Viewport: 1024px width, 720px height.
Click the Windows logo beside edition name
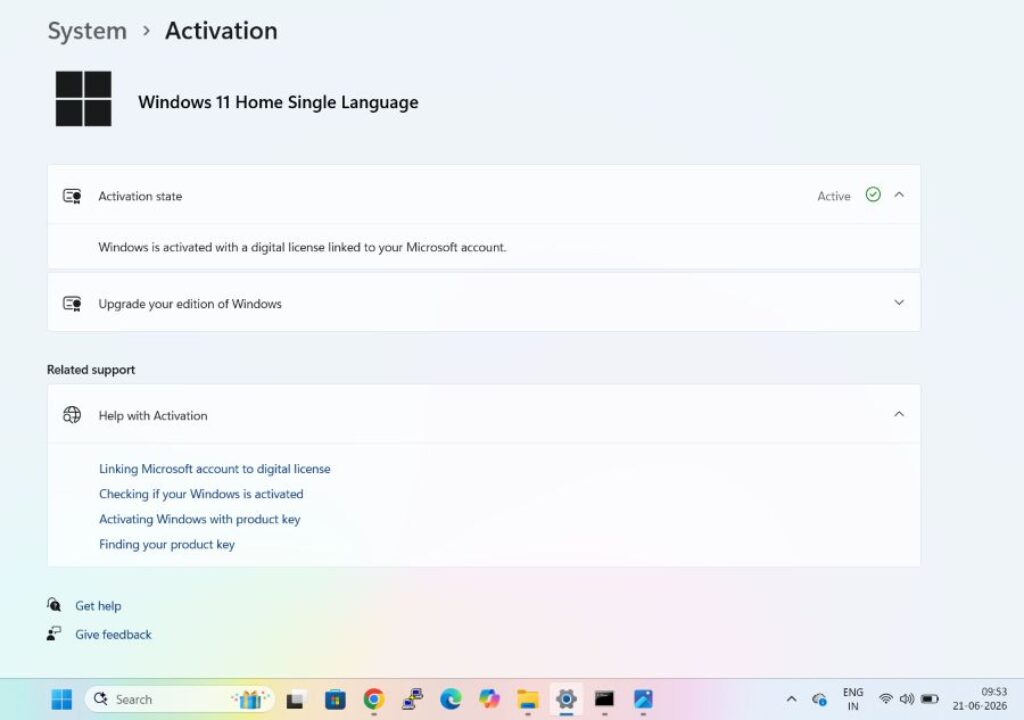pyautogui.click(x=84, y=99)
